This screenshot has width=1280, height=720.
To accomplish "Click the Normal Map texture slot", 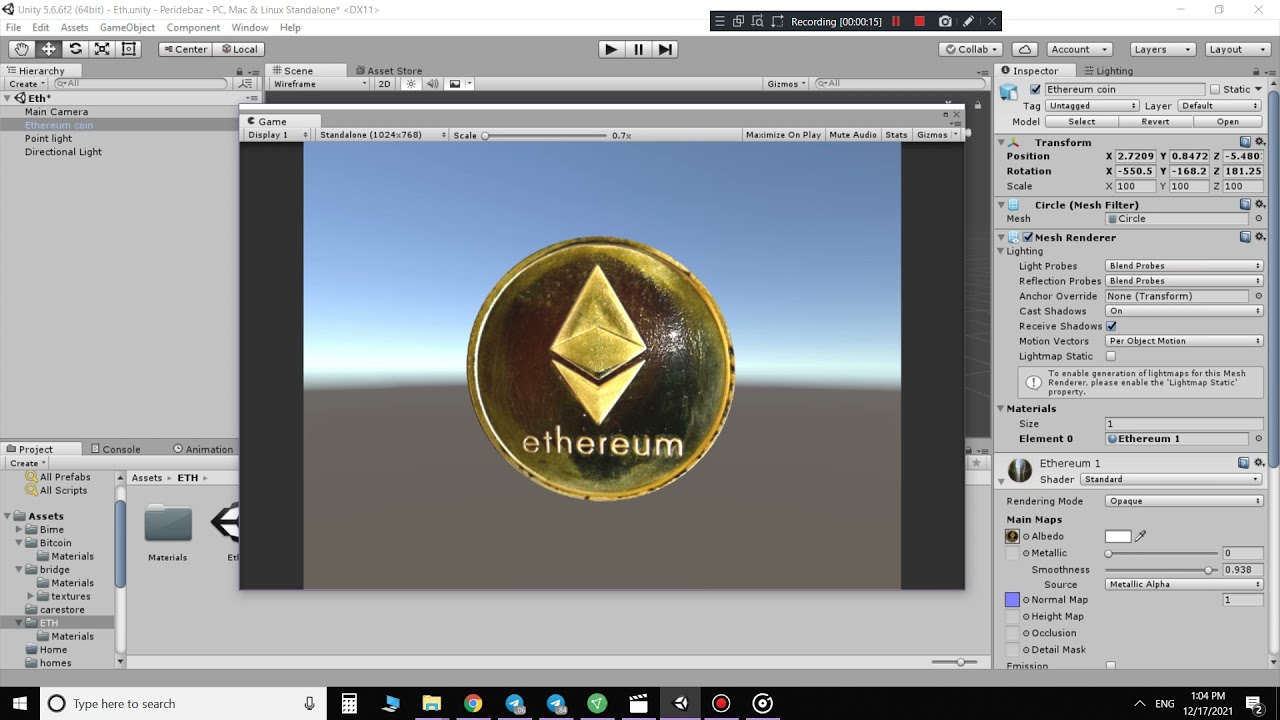I will 1012,600.
